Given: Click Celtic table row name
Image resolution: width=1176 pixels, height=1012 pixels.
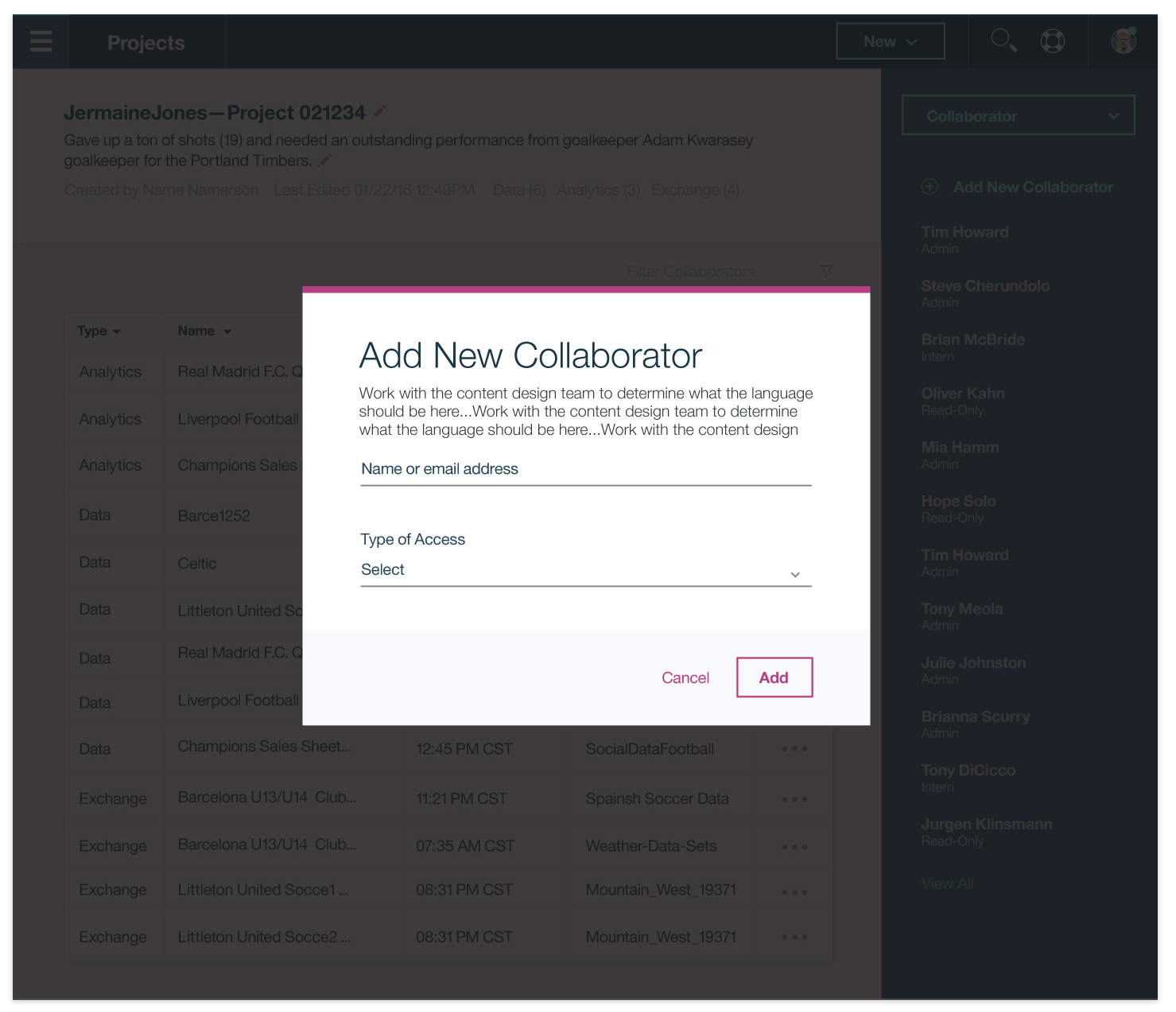Looking at the screenshot, I should coord(197,564).
